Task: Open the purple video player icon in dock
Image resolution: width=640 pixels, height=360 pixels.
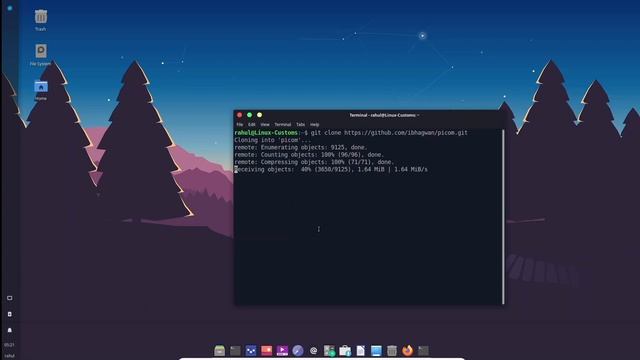Action: [282, 350]
